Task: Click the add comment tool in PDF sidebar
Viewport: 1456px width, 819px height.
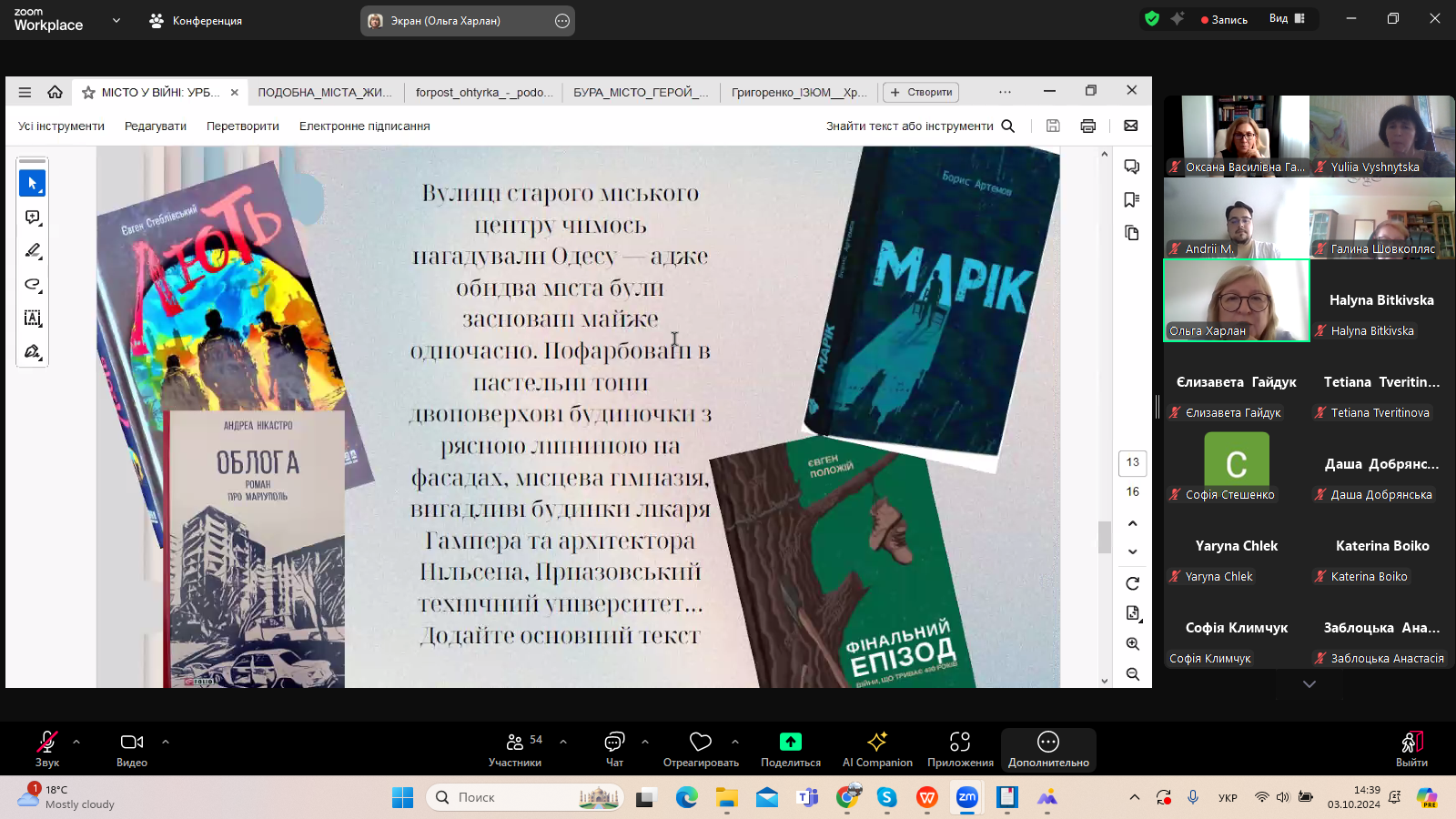Action: coord(33,217)
